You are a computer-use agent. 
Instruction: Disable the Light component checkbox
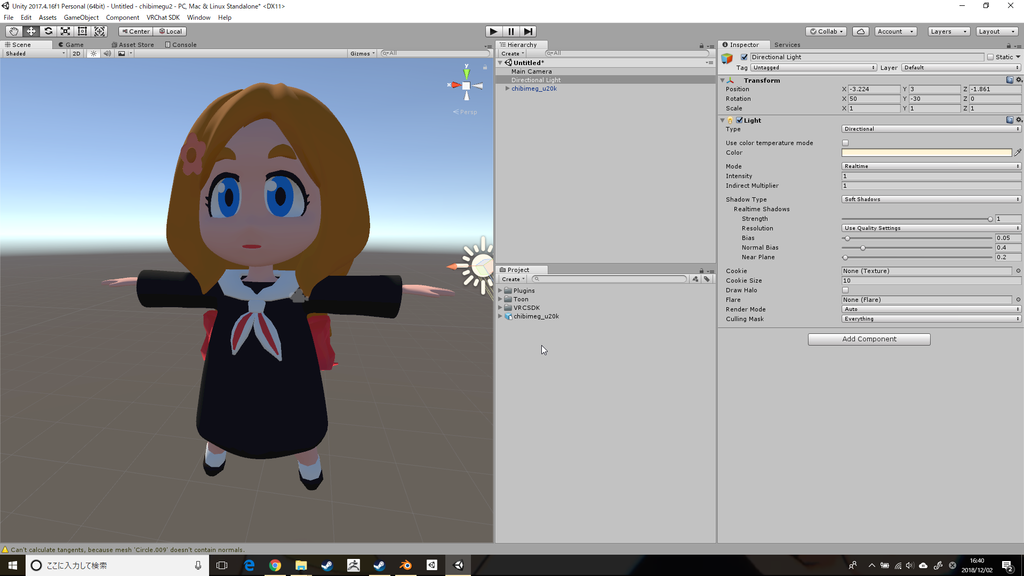pos(739,120)
